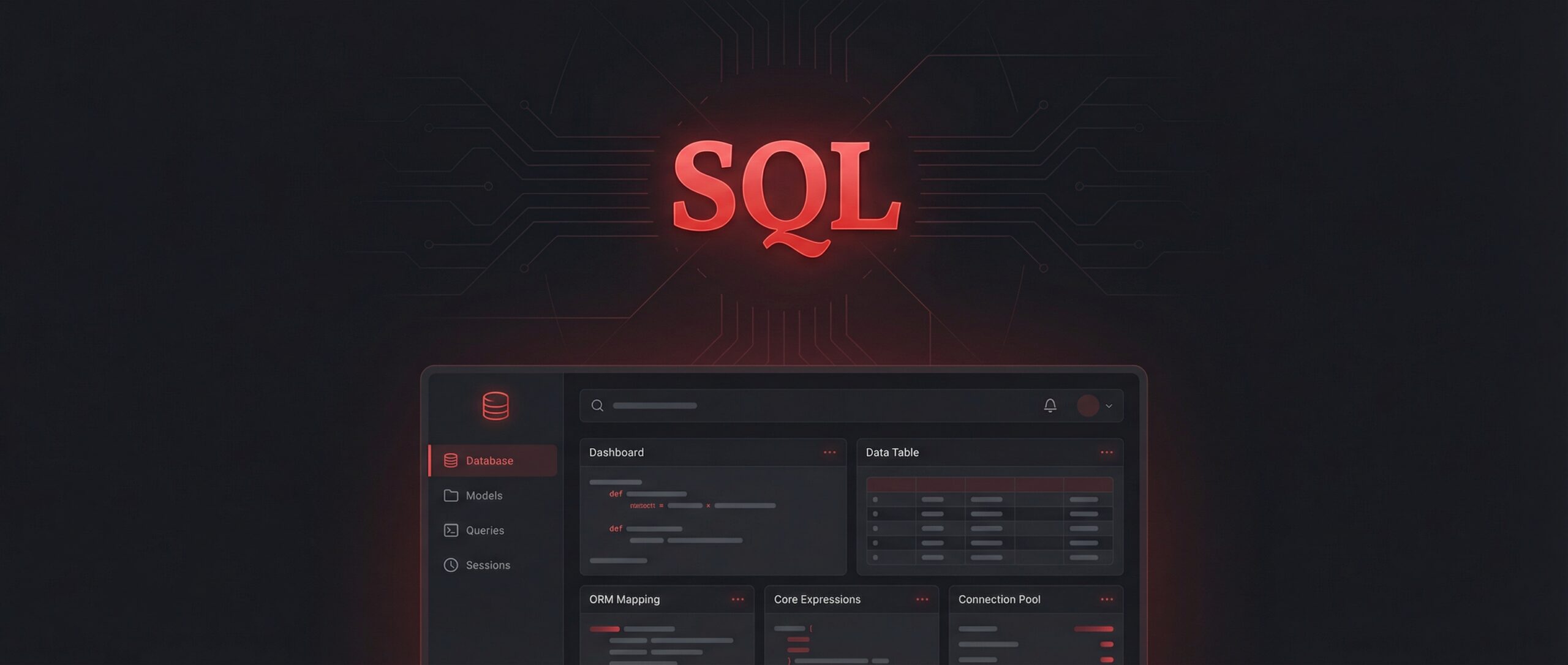The height and width of the screenshot is (665, 1568).
Task: Open Connection Pool options menu
Action: (x=1106, y=599)
